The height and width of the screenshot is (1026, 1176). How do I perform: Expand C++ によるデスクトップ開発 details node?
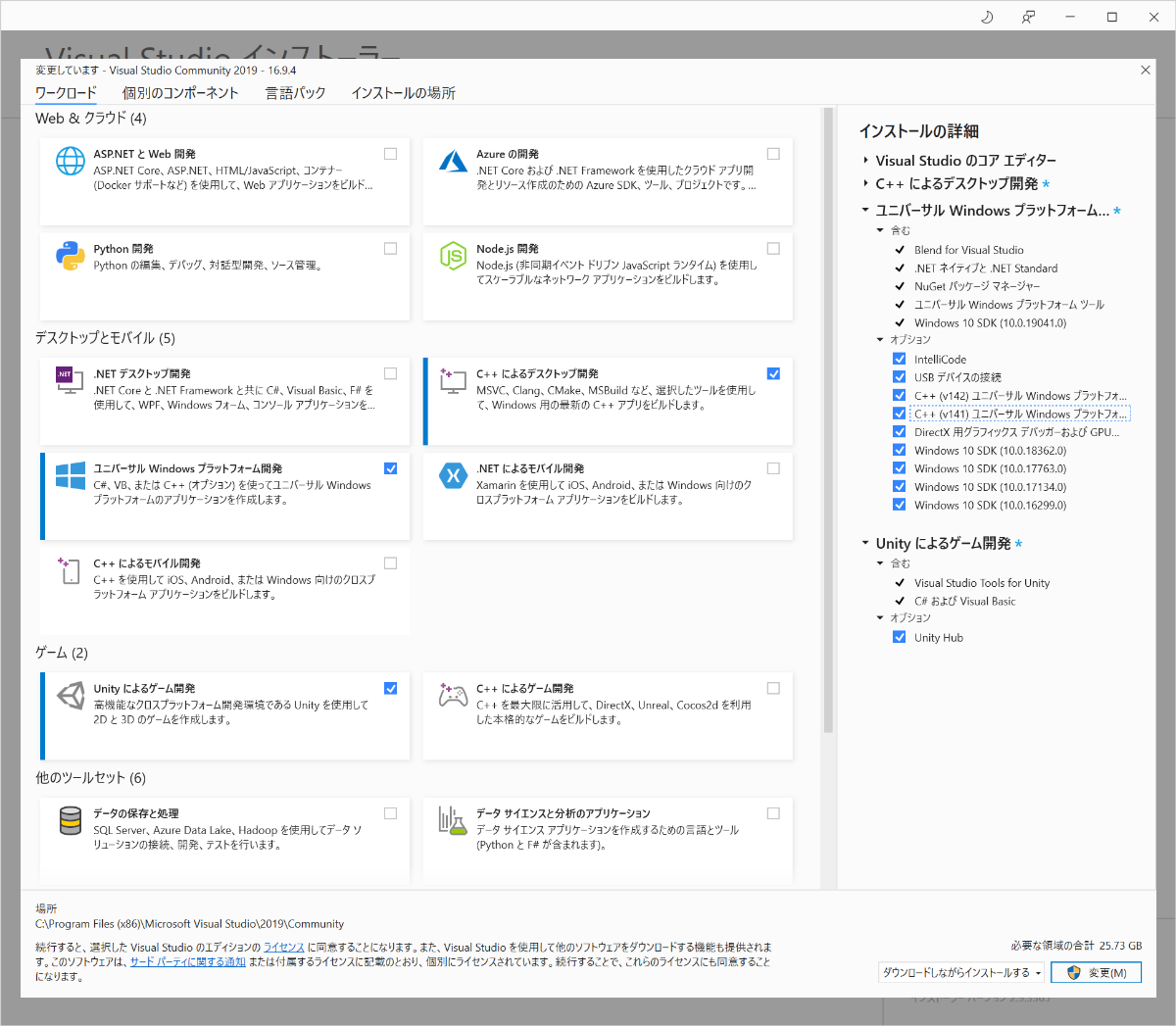point(865,183)
